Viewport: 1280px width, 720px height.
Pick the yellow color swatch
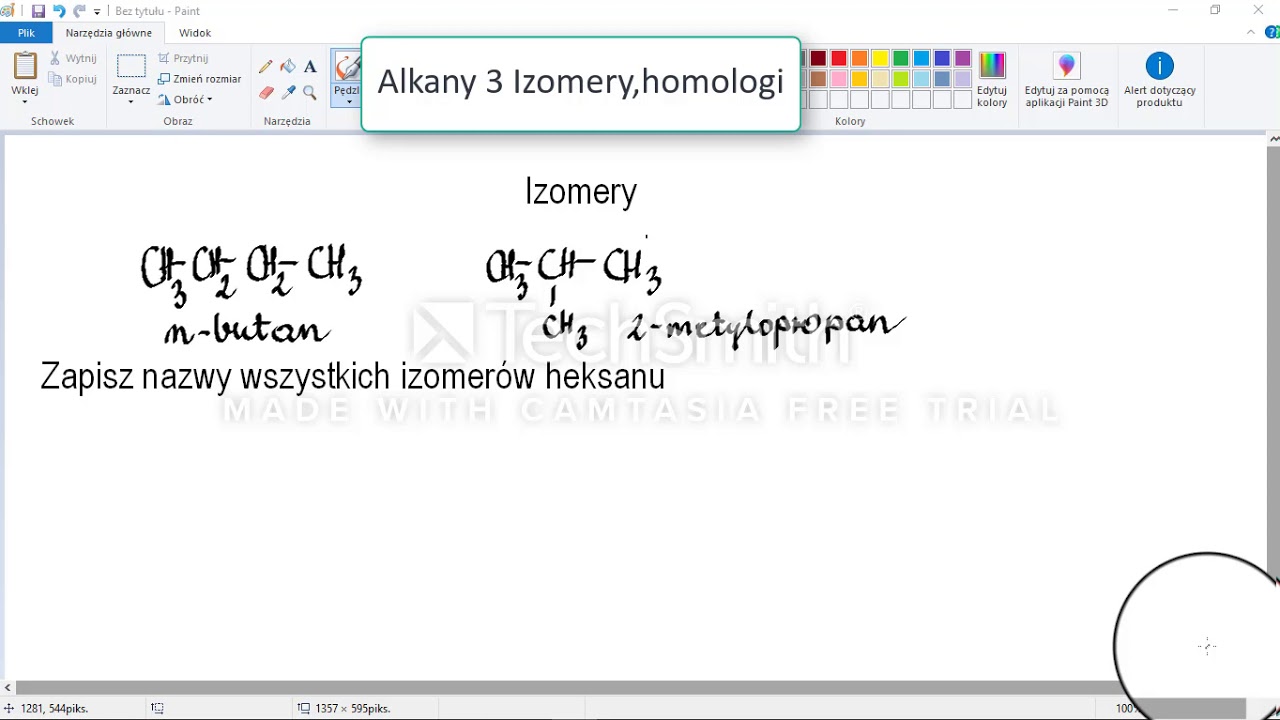coord(880,58)
